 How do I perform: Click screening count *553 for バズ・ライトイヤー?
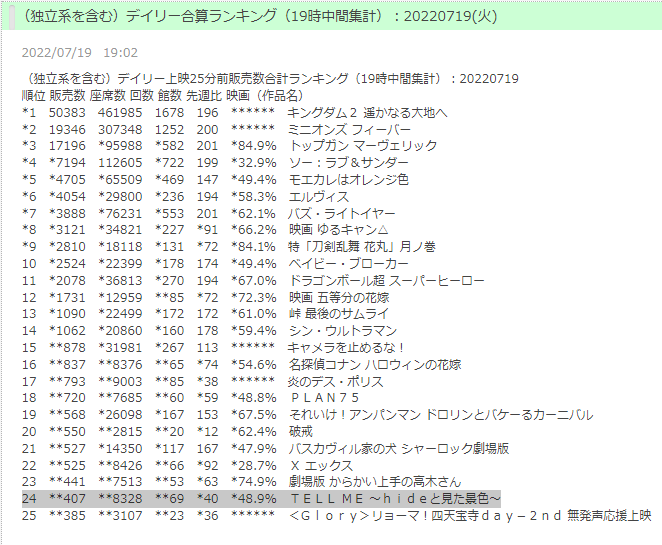(169, 214)
